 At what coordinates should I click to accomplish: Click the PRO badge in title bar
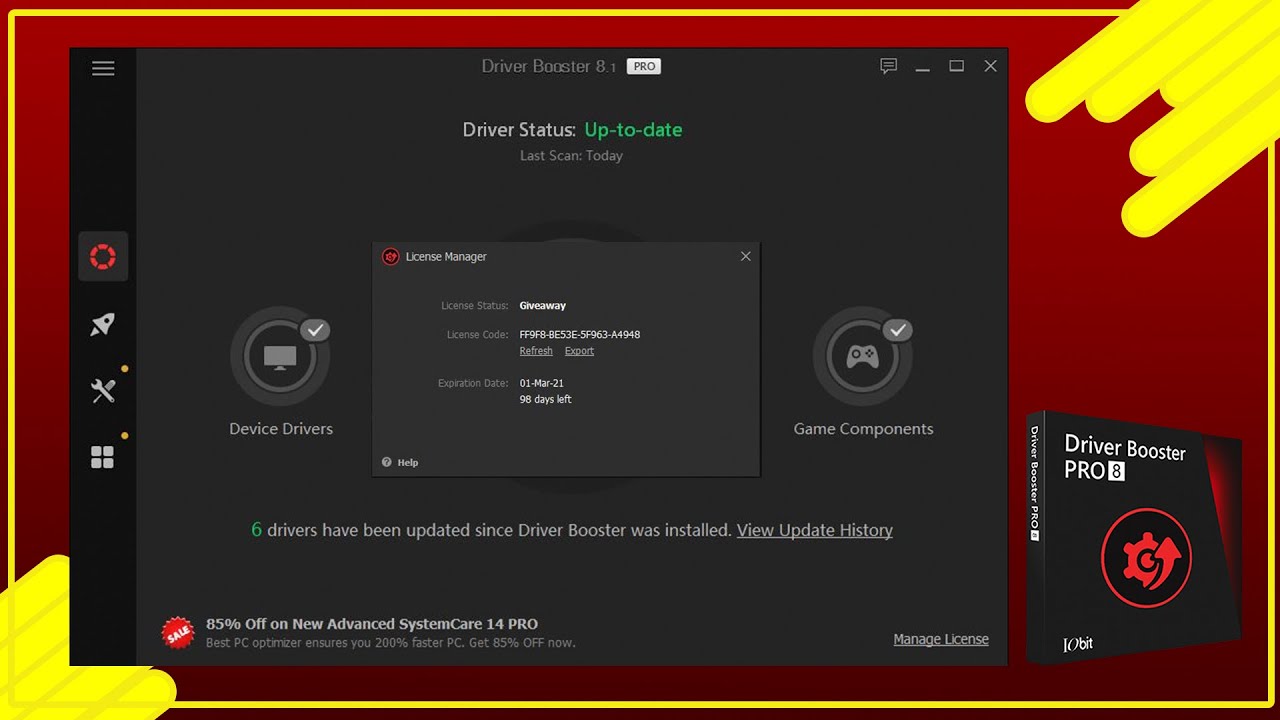[644, 66]
